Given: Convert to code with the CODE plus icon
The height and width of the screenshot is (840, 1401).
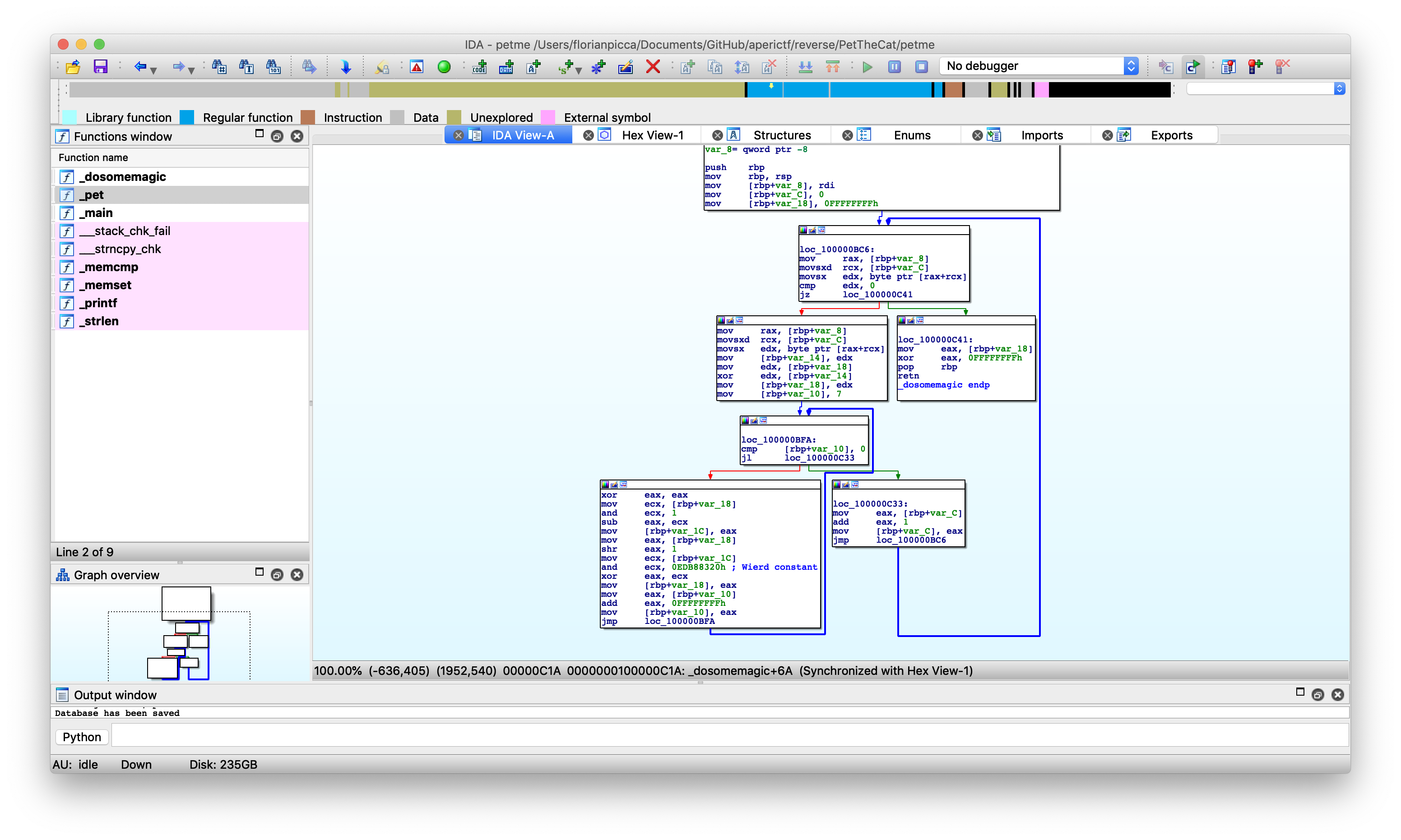Looking at the screenshot, I should 480,67.
